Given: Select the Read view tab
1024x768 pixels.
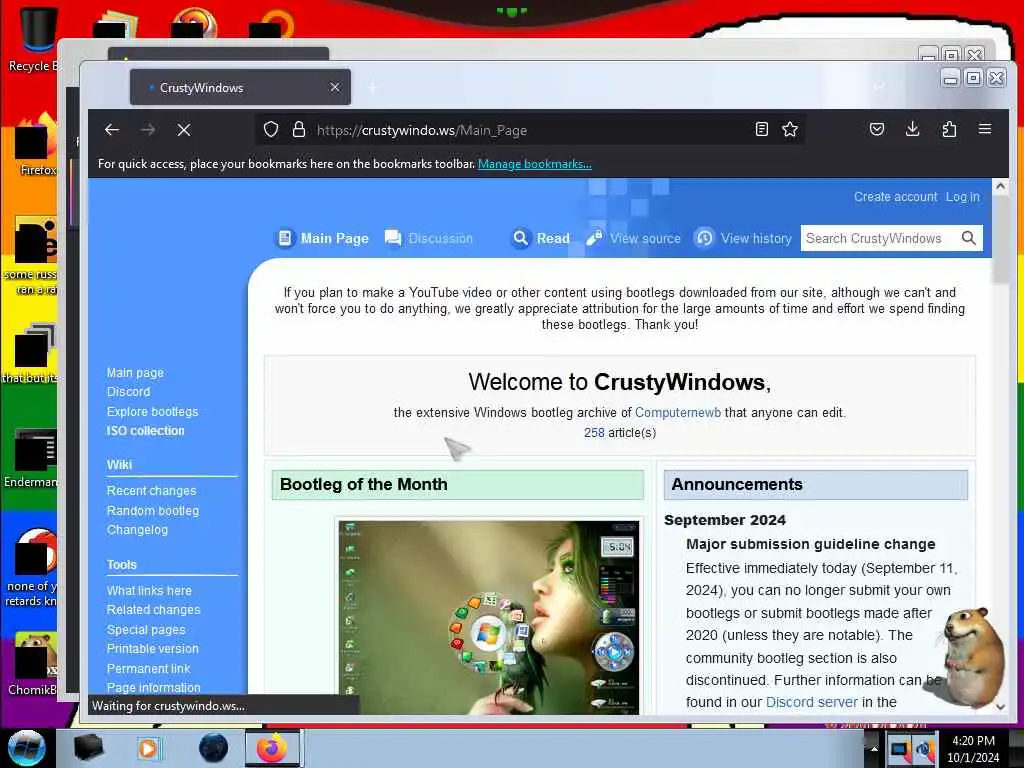Looking at the screenshot, I should [541, 238].
